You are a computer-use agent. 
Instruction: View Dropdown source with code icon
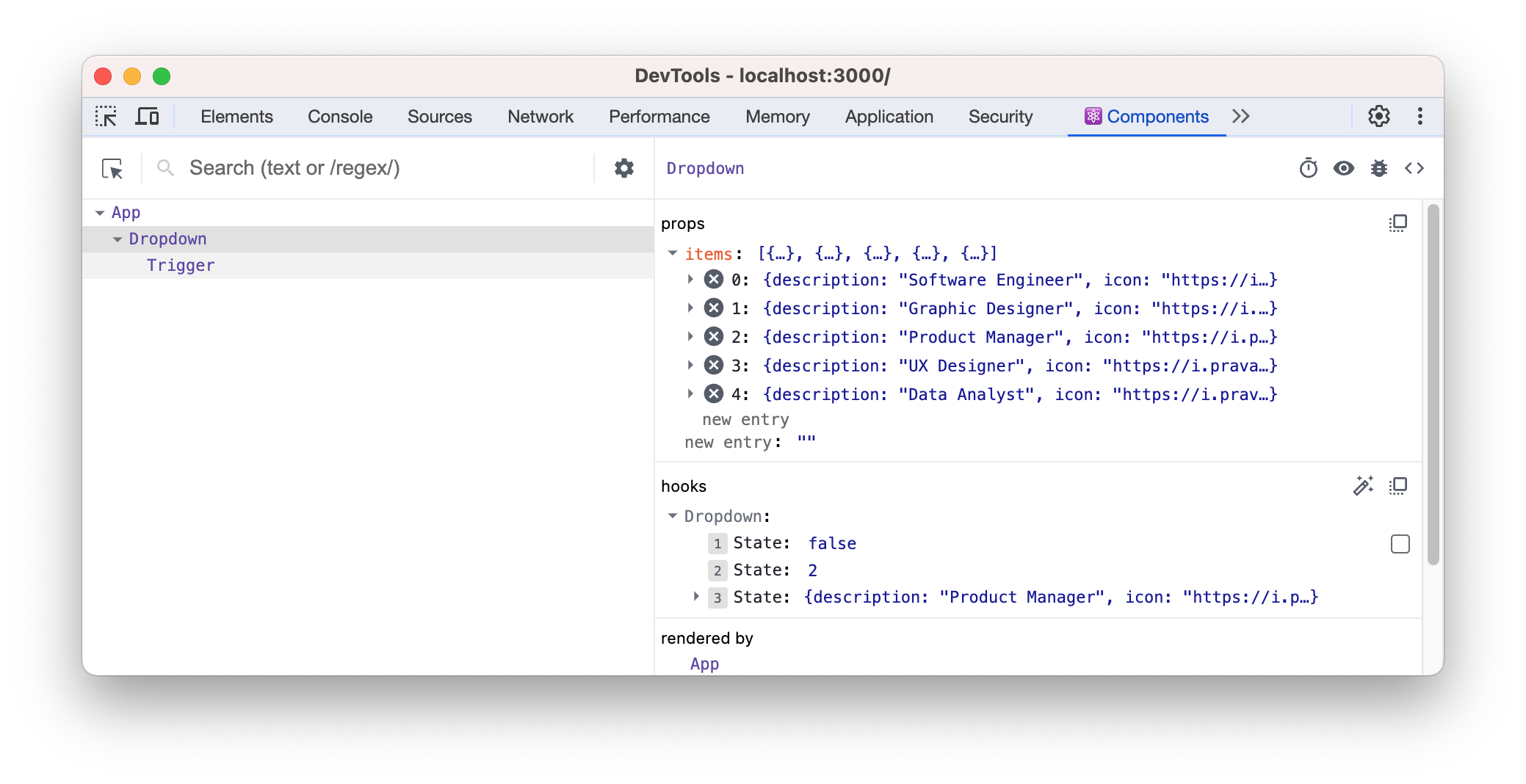(1414, 169)
